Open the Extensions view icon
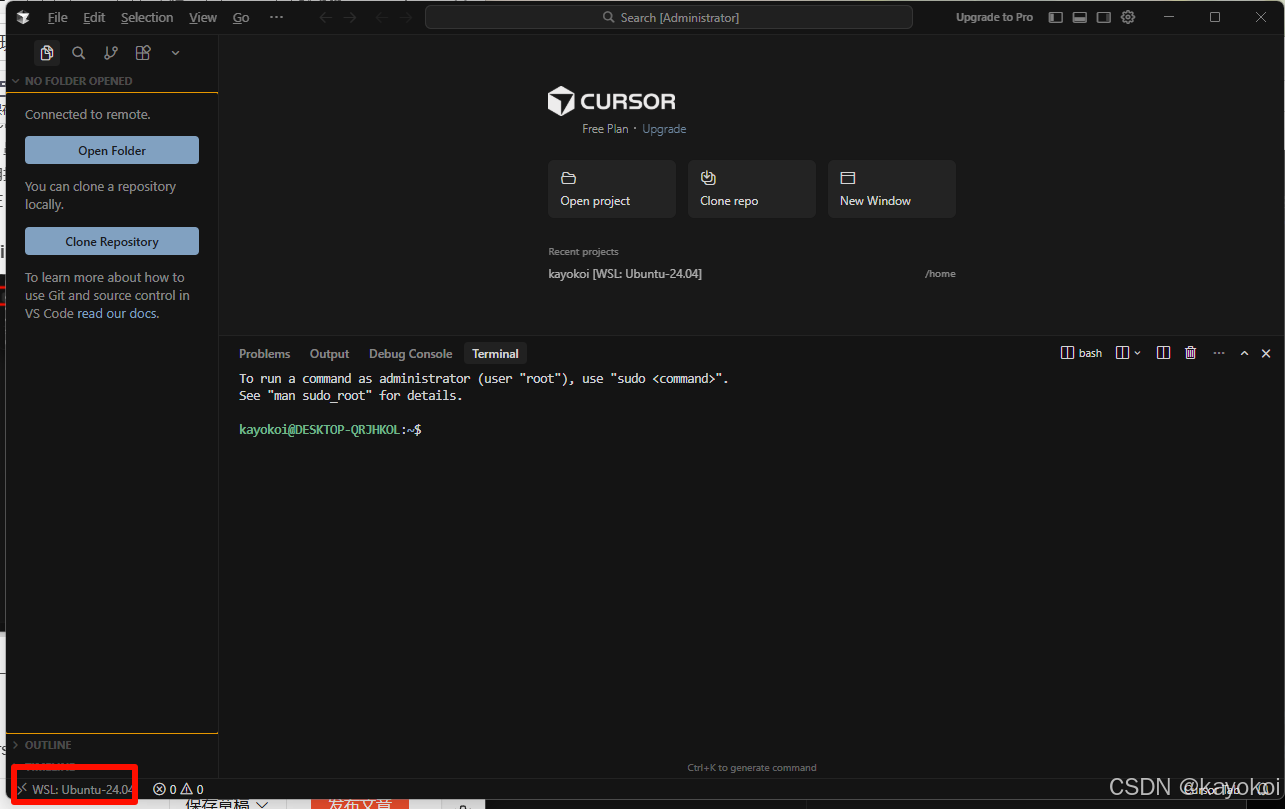Image resolution: width=1285 pixels, height=809 pixels. [x=143, y=53]
